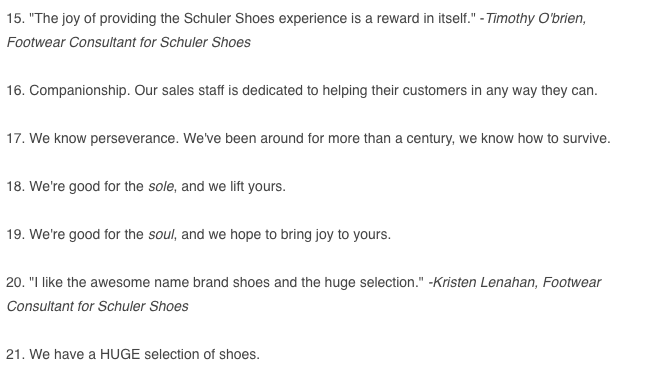Screen dimensions: 646x375
Task: Click the awesome name brand shoes quote
Action: [226, 283]
